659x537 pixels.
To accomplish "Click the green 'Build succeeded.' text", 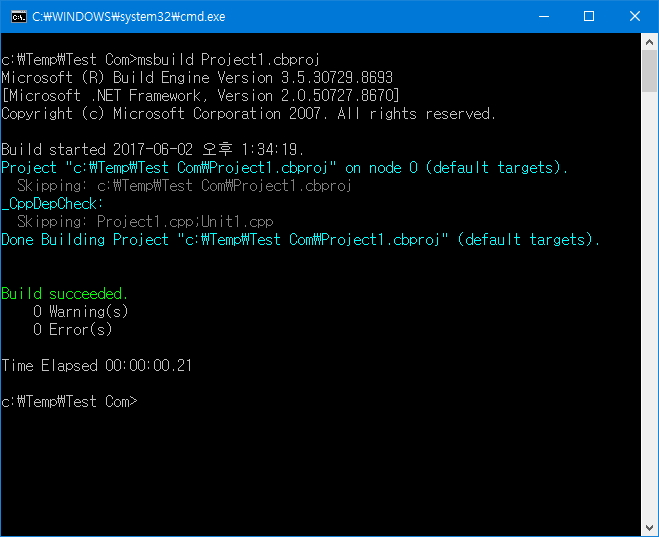I will (x=64, y=294).
